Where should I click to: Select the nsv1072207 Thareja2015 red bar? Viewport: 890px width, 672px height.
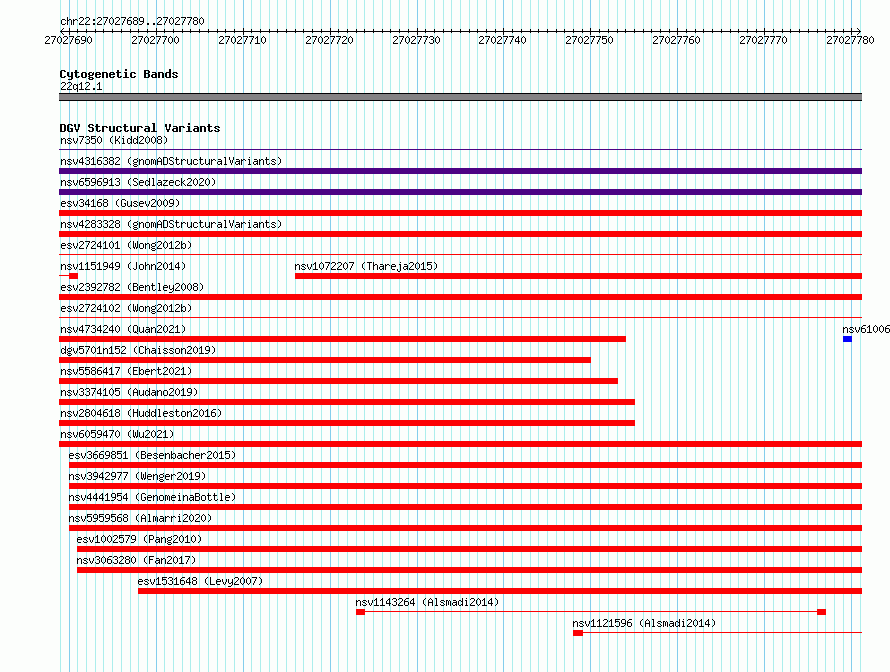point(578,276)
